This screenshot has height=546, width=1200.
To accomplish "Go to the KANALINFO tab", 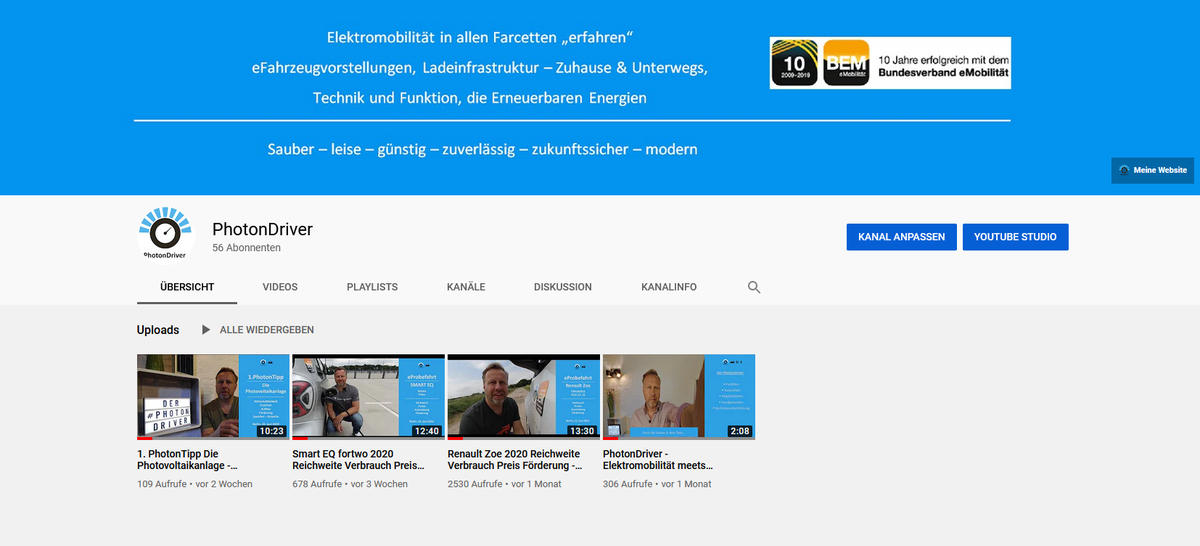I will 669,287.
